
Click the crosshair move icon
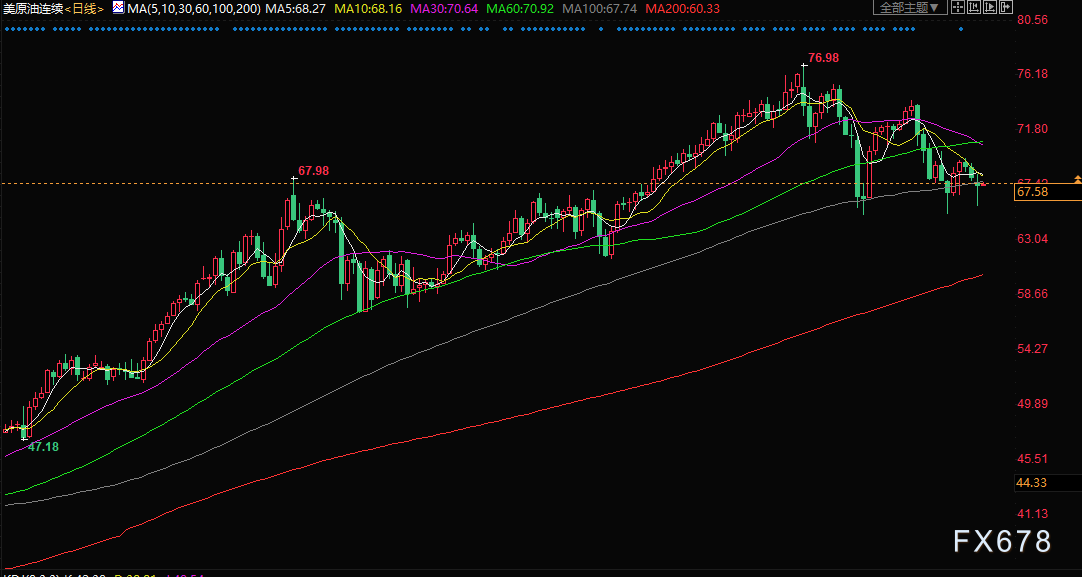[957, 8]
